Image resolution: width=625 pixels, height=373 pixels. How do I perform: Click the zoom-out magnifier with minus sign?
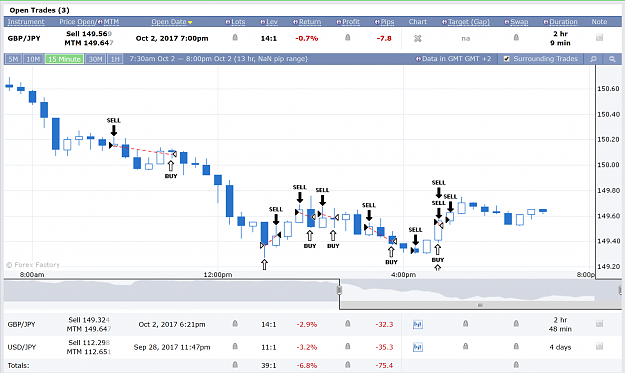tap(612, 59)
